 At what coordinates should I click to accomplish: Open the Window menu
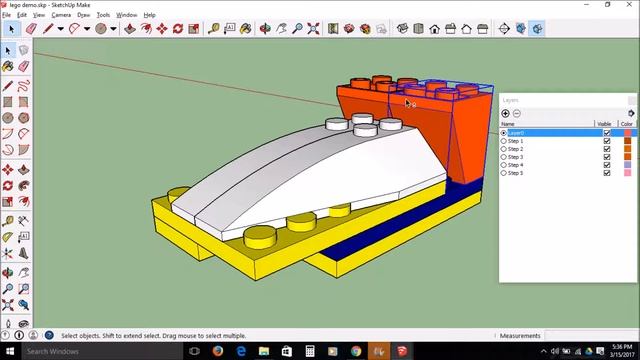point(127,15)
